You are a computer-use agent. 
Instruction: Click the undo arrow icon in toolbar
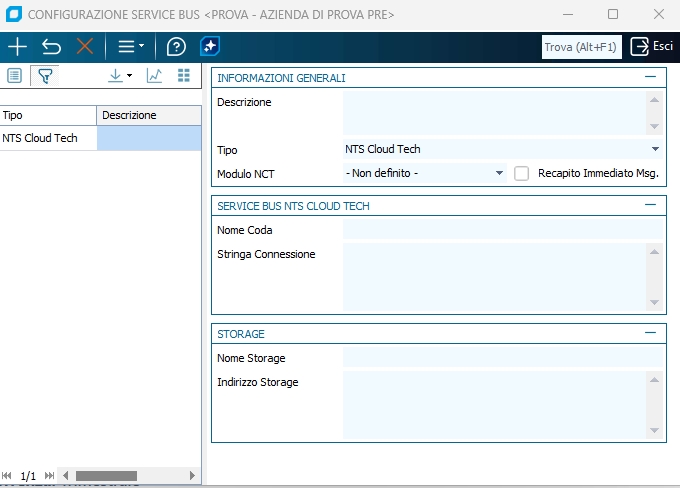pyautogui.click(x=51, y=47)
